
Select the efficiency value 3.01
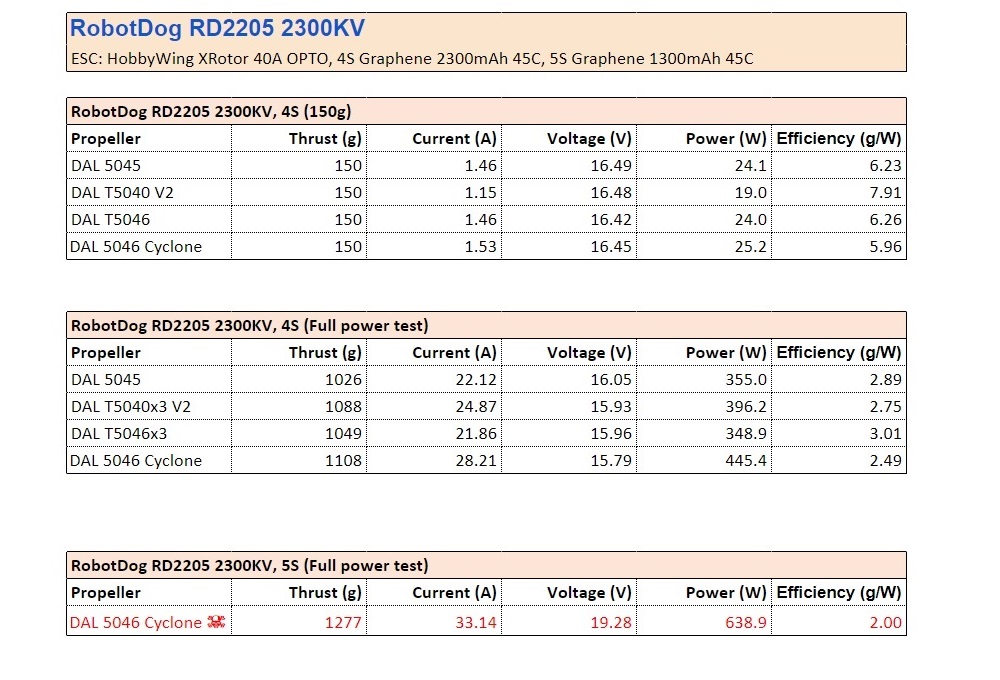[x=885, y=434]
